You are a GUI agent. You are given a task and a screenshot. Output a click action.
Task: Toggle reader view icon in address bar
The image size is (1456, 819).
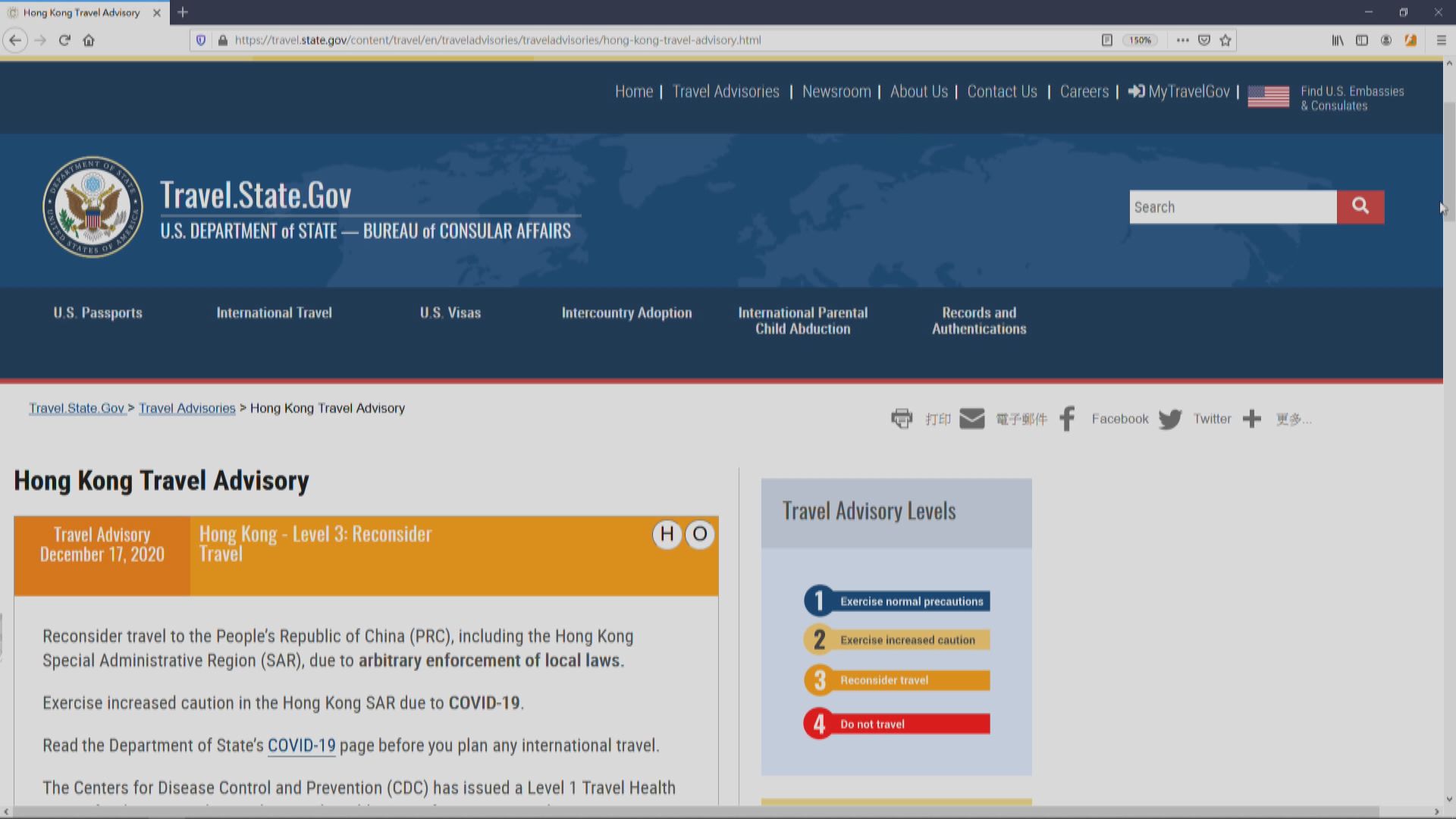tap(1107, 40)
